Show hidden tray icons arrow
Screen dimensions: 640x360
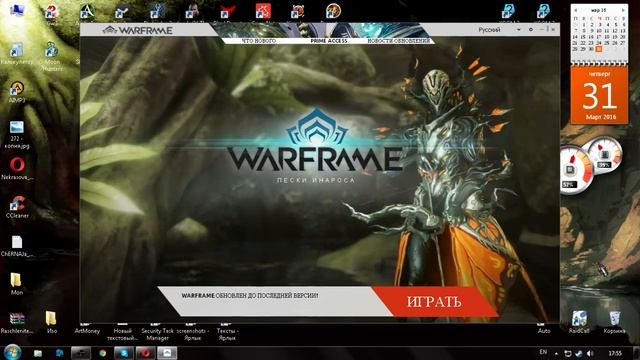click(x=556, y=353)
